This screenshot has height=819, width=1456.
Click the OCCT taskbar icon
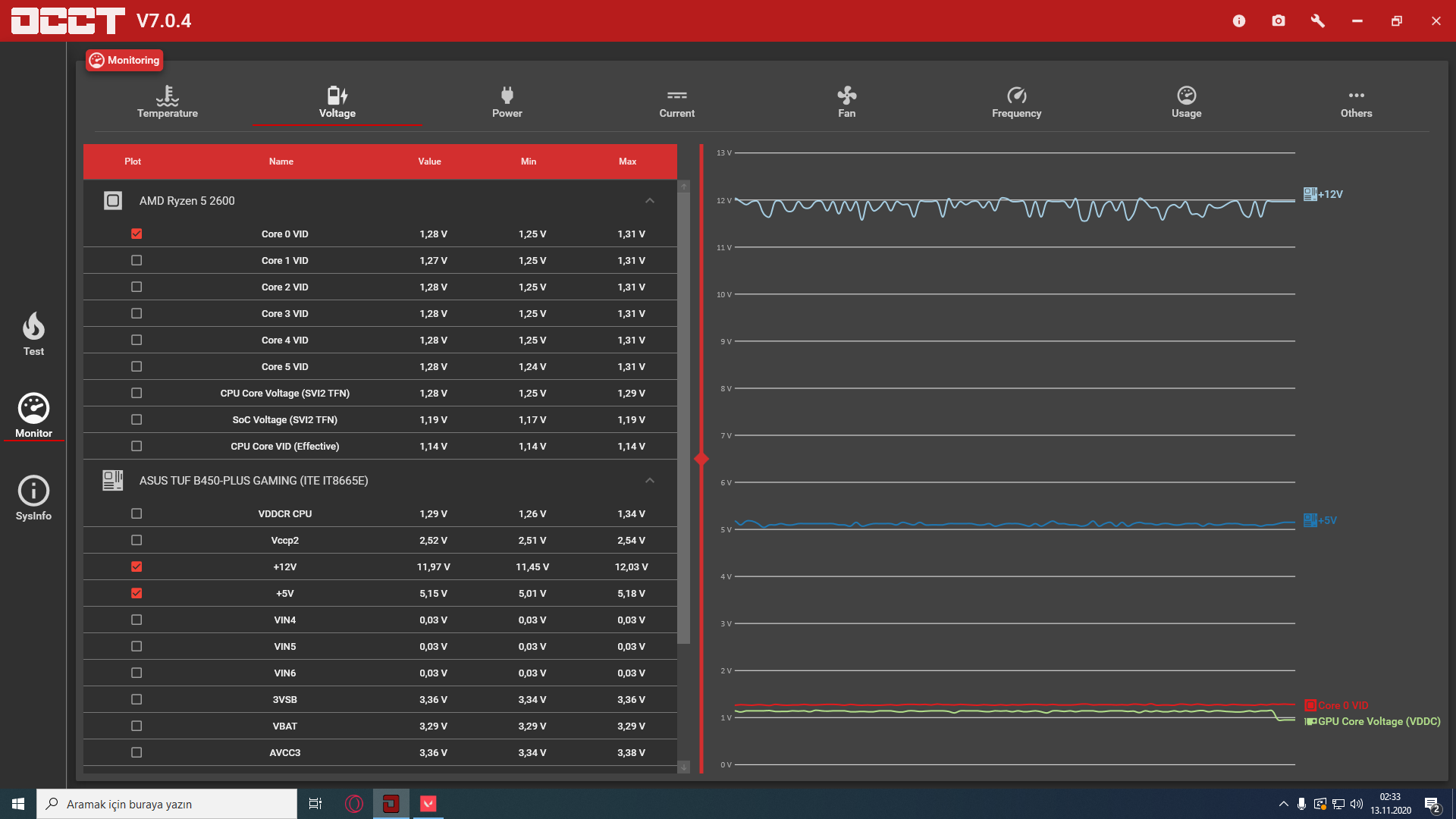[391, 804]
